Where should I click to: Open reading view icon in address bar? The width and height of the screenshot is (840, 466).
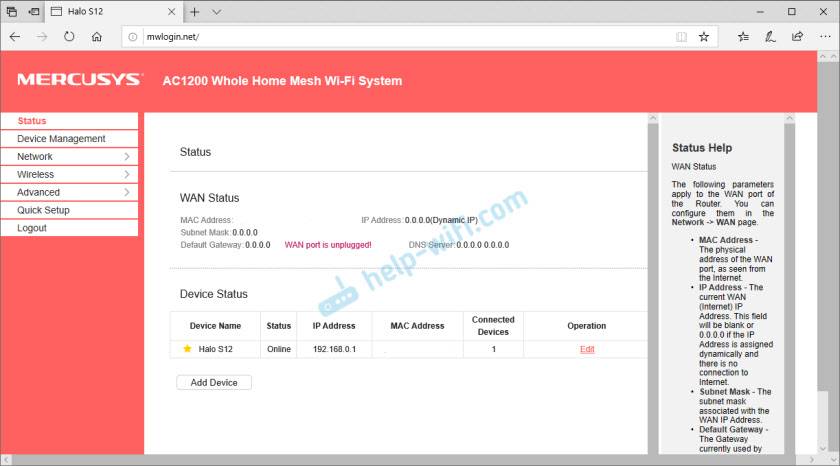click(681, 37)
